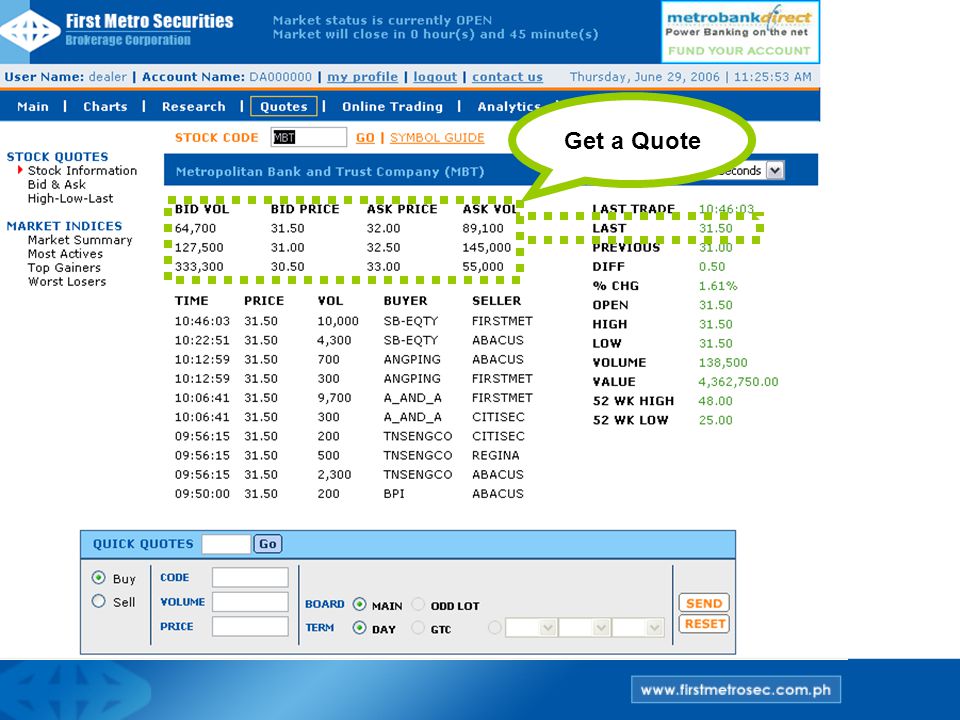
Task: Open the contact us link
Action: point(508,77)
